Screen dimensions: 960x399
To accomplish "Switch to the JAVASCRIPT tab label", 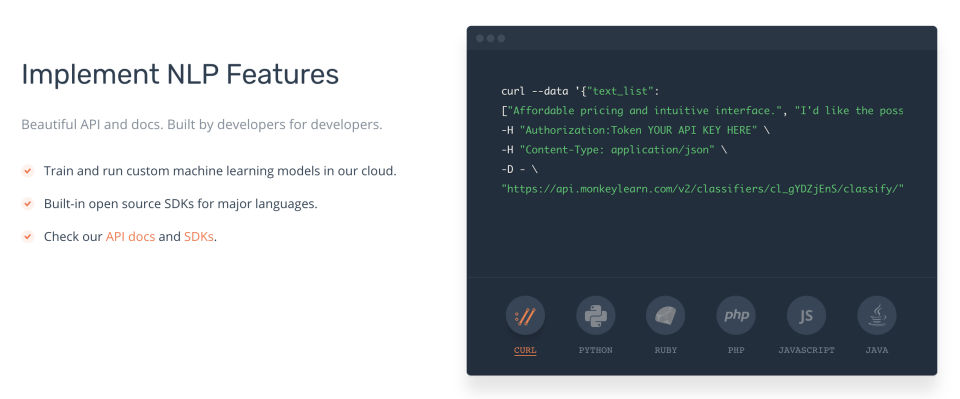I will pos(806,351).
